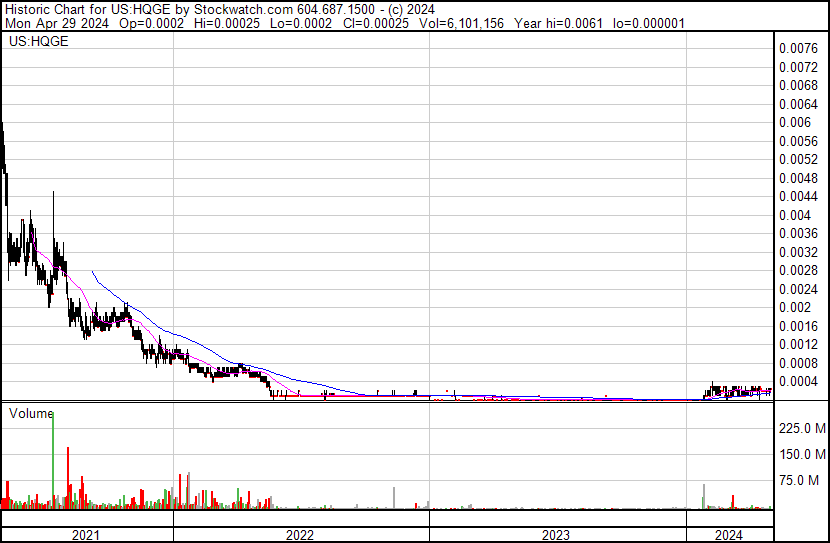Click the 'US:HQGE' ticker label in chart

(x=39, y=41)
